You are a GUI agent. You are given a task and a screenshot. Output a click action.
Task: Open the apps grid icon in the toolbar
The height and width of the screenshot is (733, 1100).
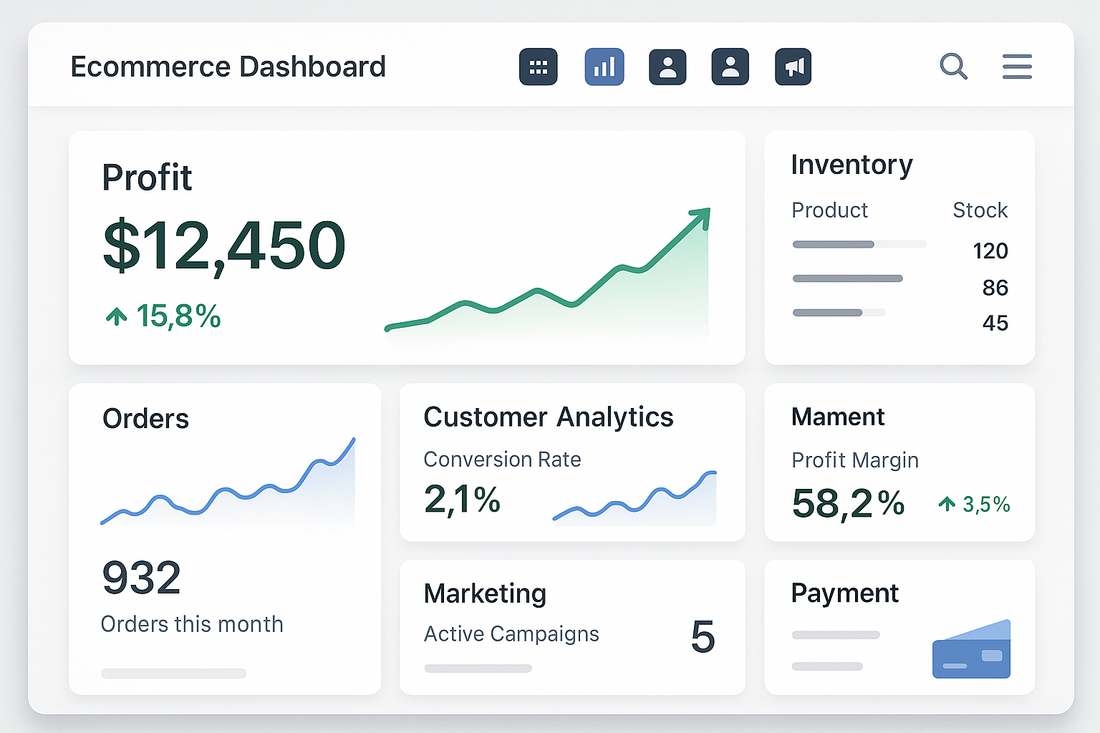pos(538,66)
